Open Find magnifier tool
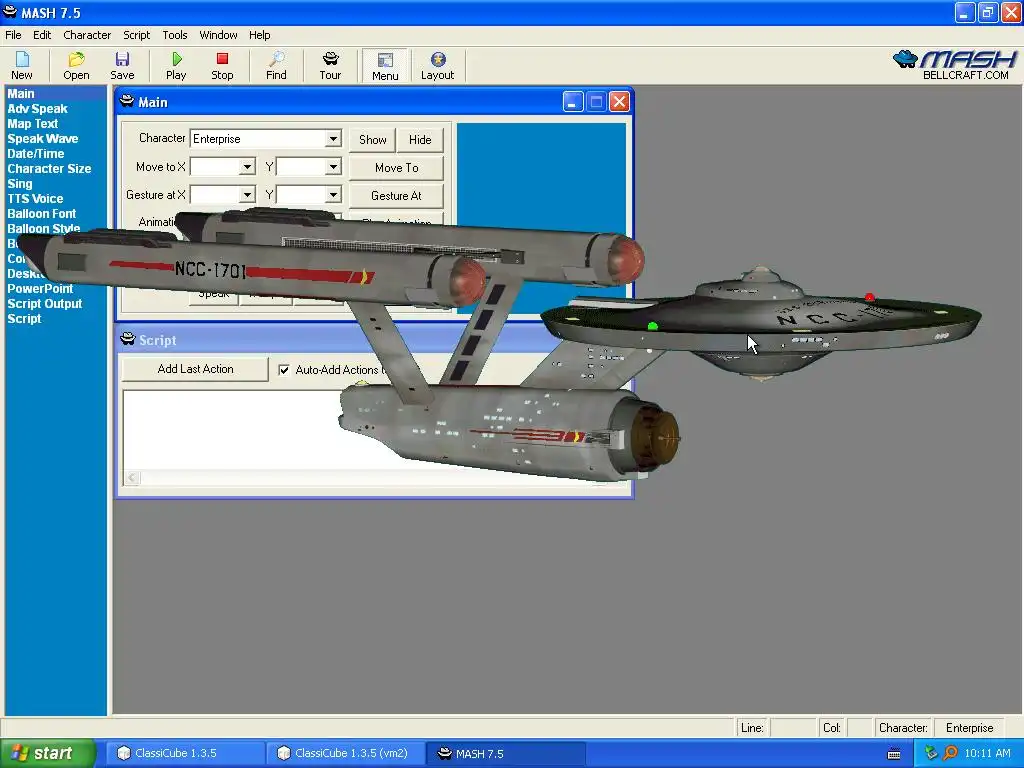Screen dimensions: 1024x768 point(276,66)
